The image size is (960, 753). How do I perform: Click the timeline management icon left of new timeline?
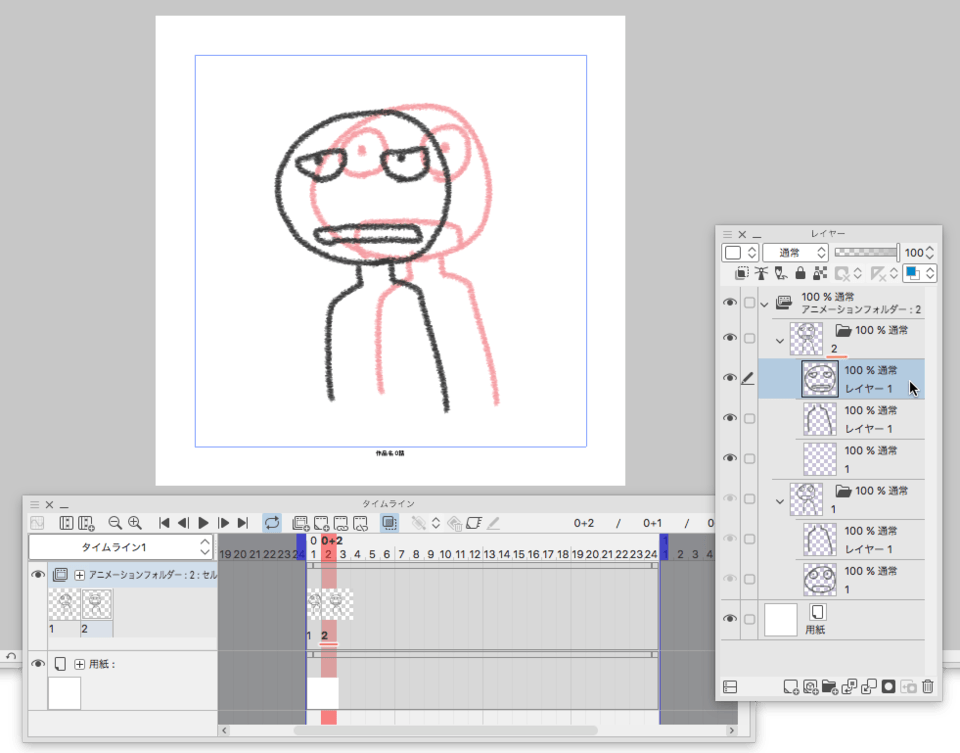[x=66, y=523]
